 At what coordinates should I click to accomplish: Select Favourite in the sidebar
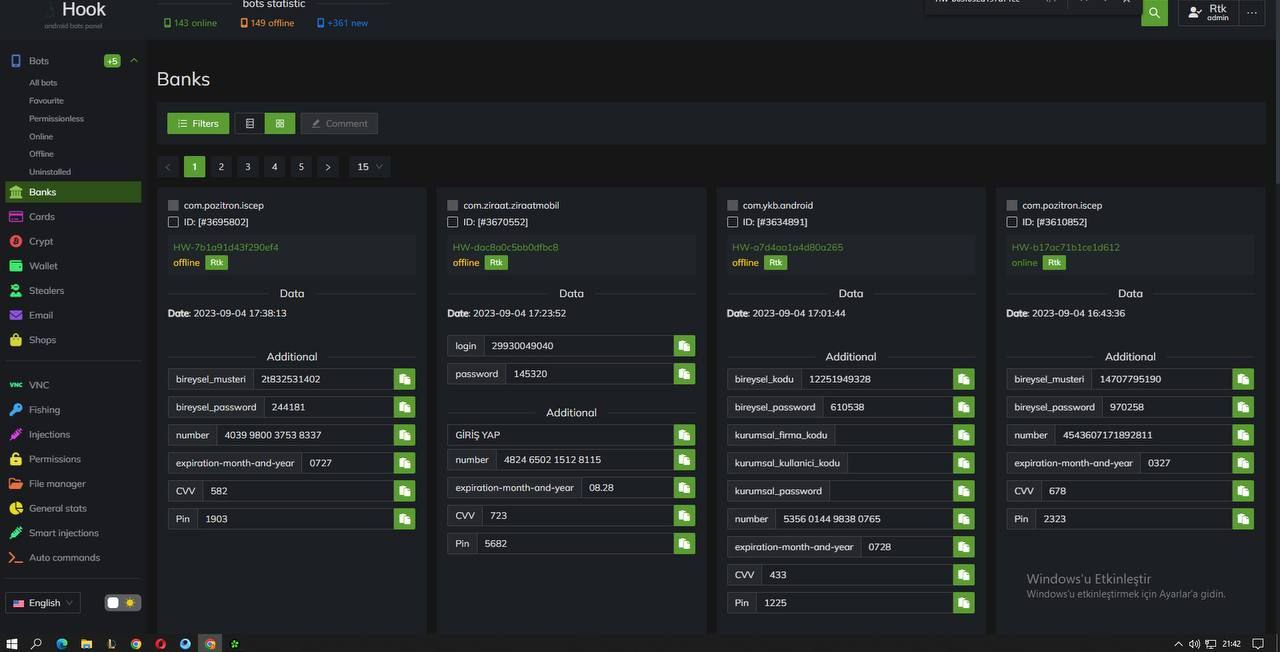click(x=46, y=101)
